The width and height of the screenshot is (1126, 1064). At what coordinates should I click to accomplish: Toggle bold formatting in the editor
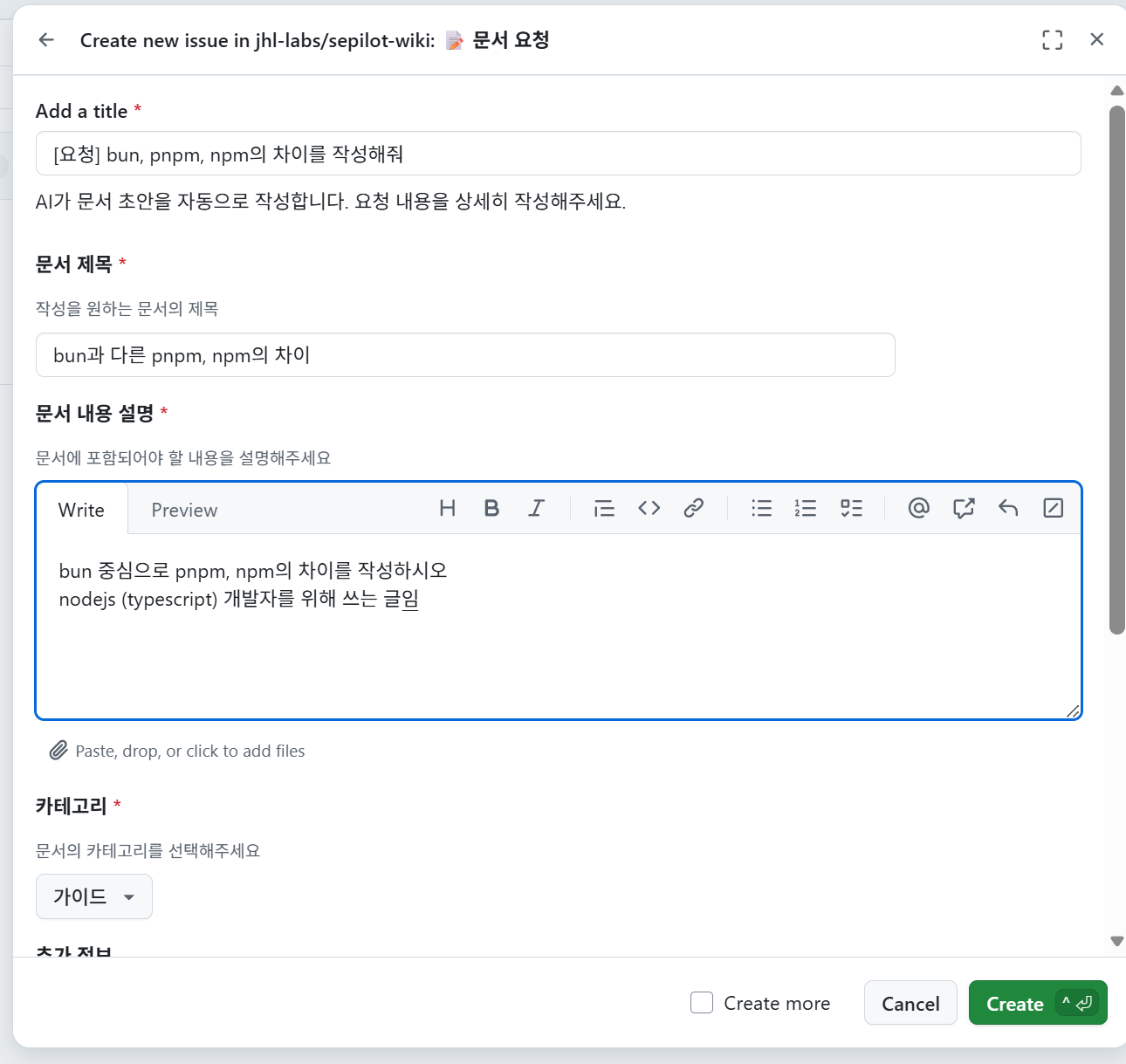point(491,509)
